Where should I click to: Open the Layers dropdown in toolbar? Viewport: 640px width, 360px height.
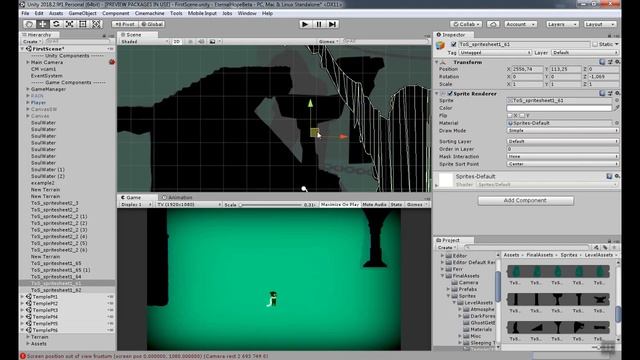(x=562, y=24)
